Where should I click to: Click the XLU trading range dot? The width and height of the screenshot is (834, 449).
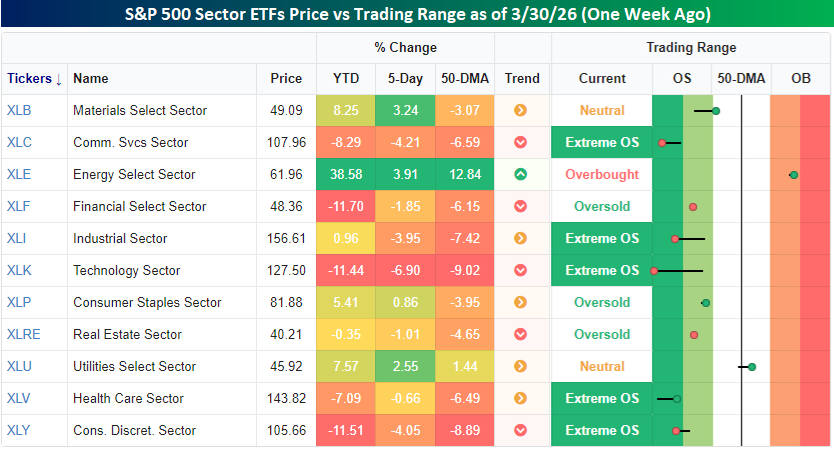coord(752,366)
